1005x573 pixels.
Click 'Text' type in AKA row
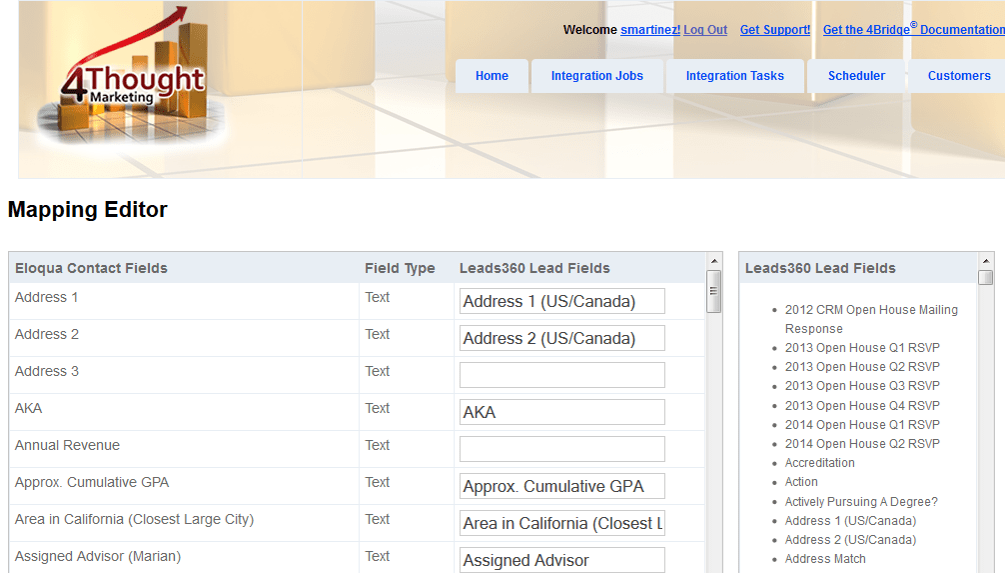tap(377, 408)
